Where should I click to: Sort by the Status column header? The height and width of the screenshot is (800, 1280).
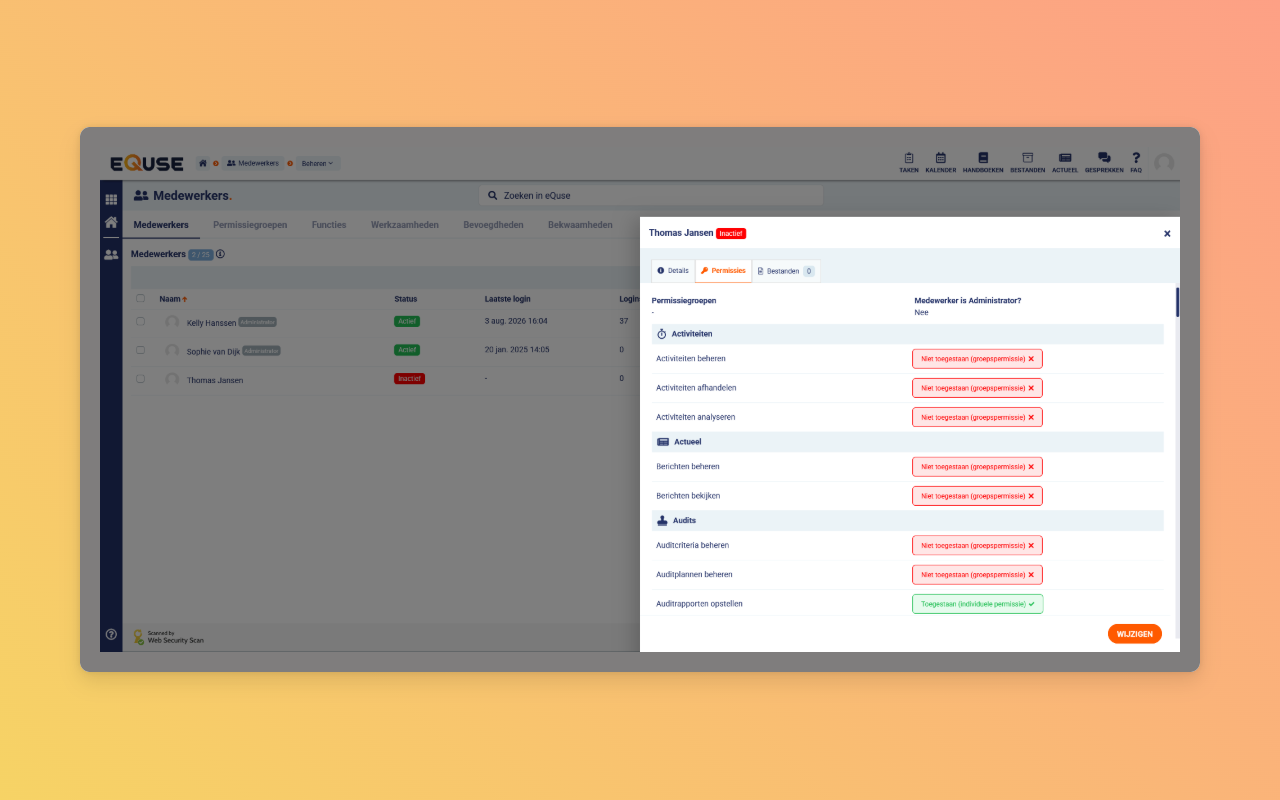pyautogui.click(x=406, y=299)
